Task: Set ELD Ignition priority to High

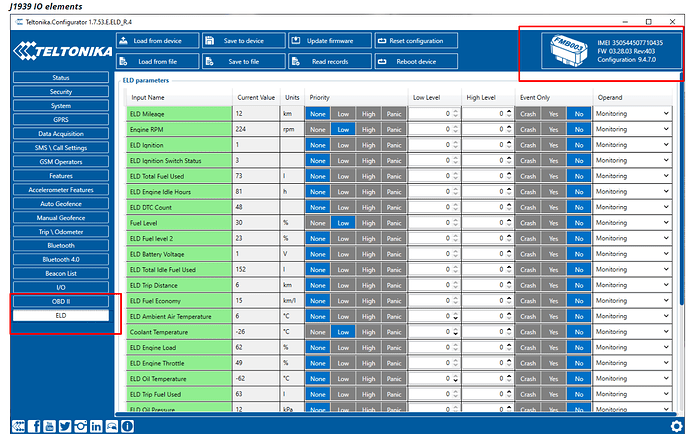Action: 369,145
